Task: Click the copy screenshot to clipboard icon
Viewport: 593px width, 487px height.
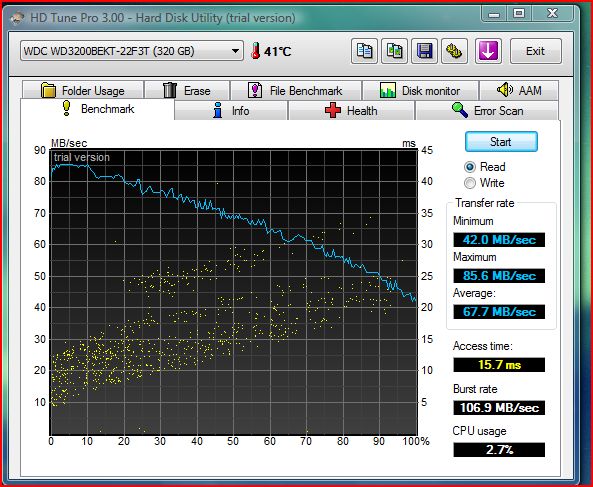Action: (x=394, y=51)
